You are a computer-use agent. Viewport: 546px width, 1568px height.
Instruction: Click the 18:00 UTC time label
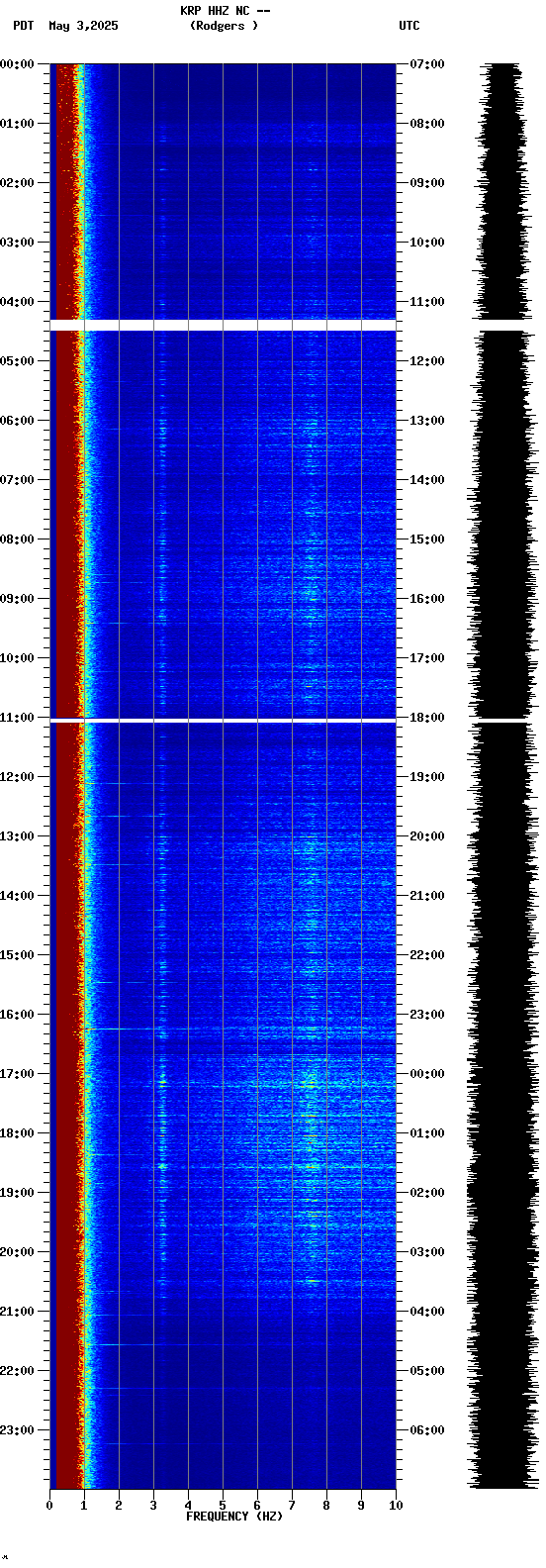[427, 718]
